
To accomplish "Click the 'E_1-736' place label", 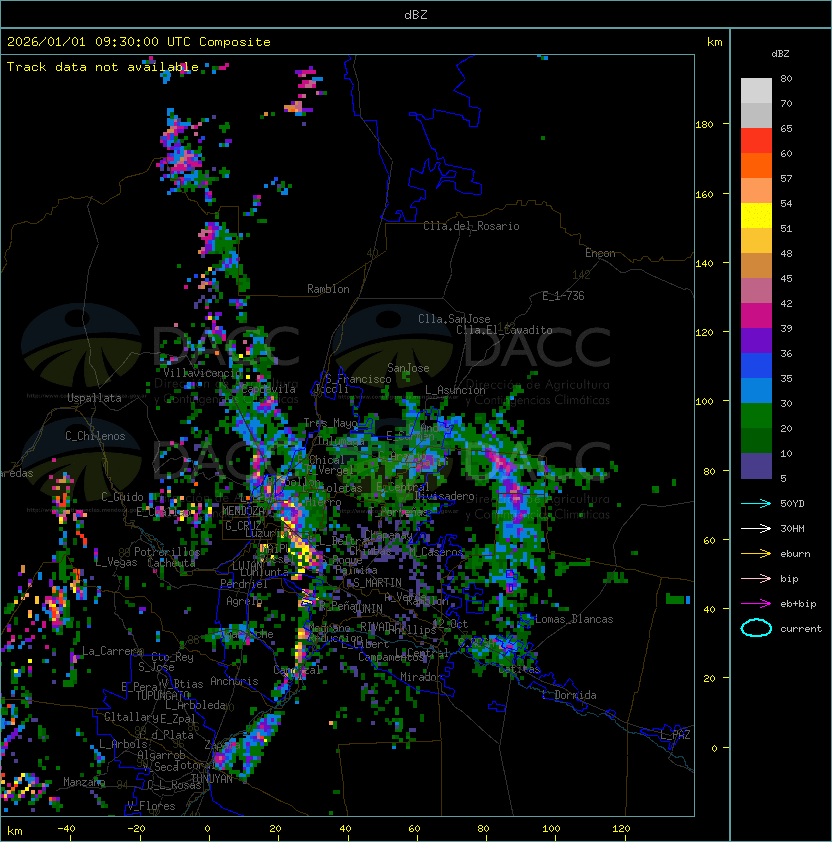I will coord(563,296).
